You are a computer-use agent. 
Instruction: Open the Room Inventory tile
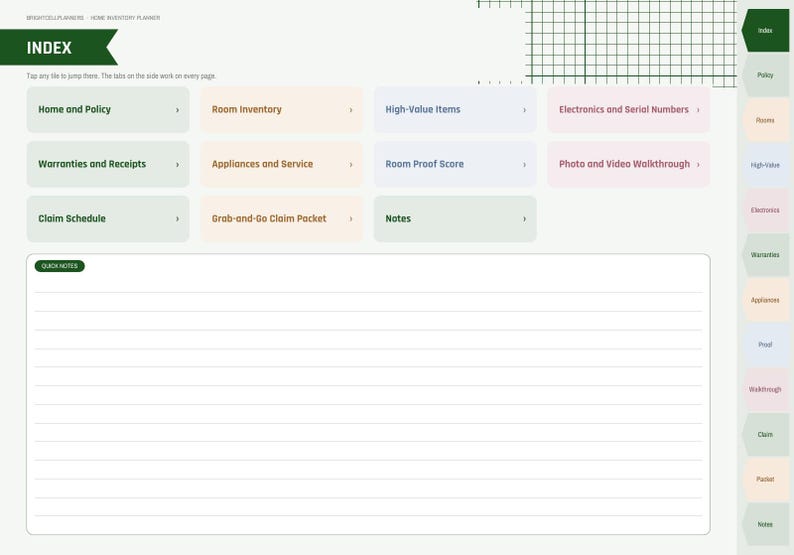(282, 109)
